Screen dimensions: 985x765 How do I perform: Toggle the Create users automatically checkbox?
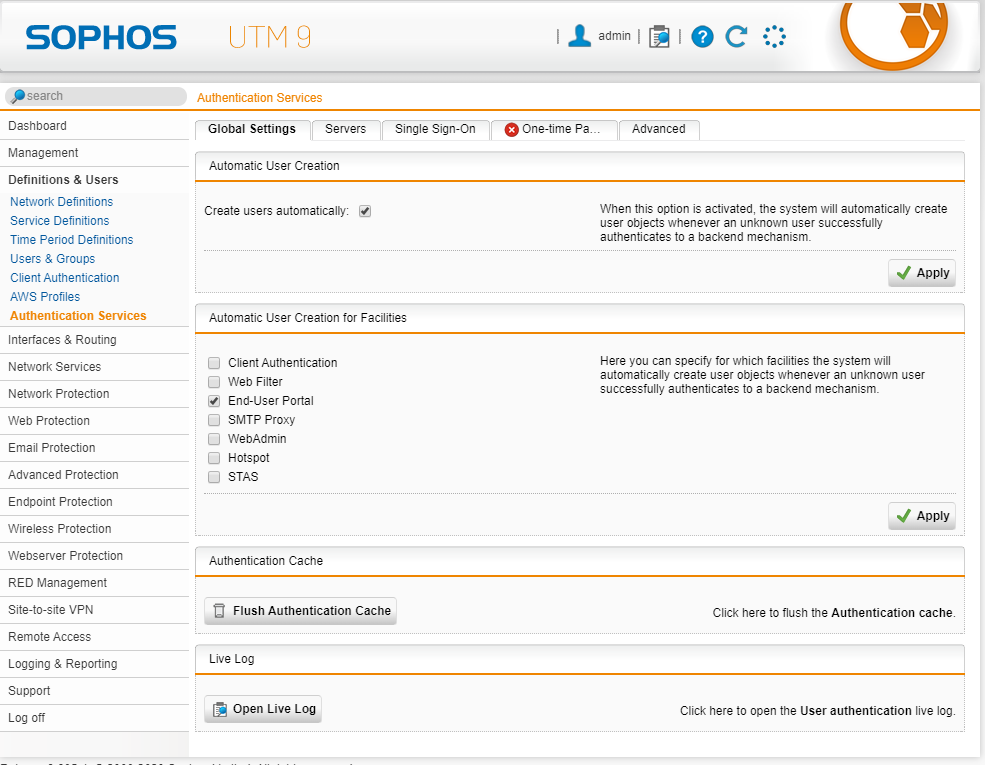(x=365, y=211)
